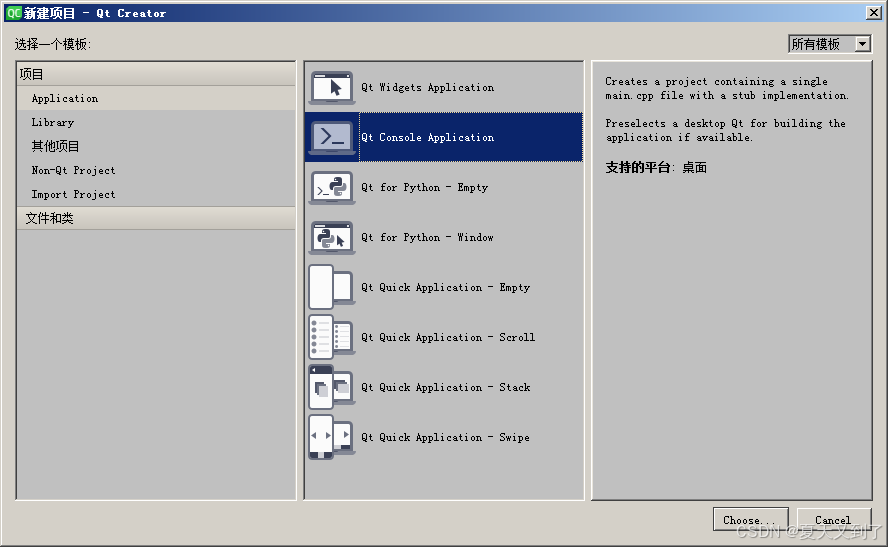Open the 所有模板 template filter dropdown
The width and height of the screenshot is (888, 547).
pos(830,44)
